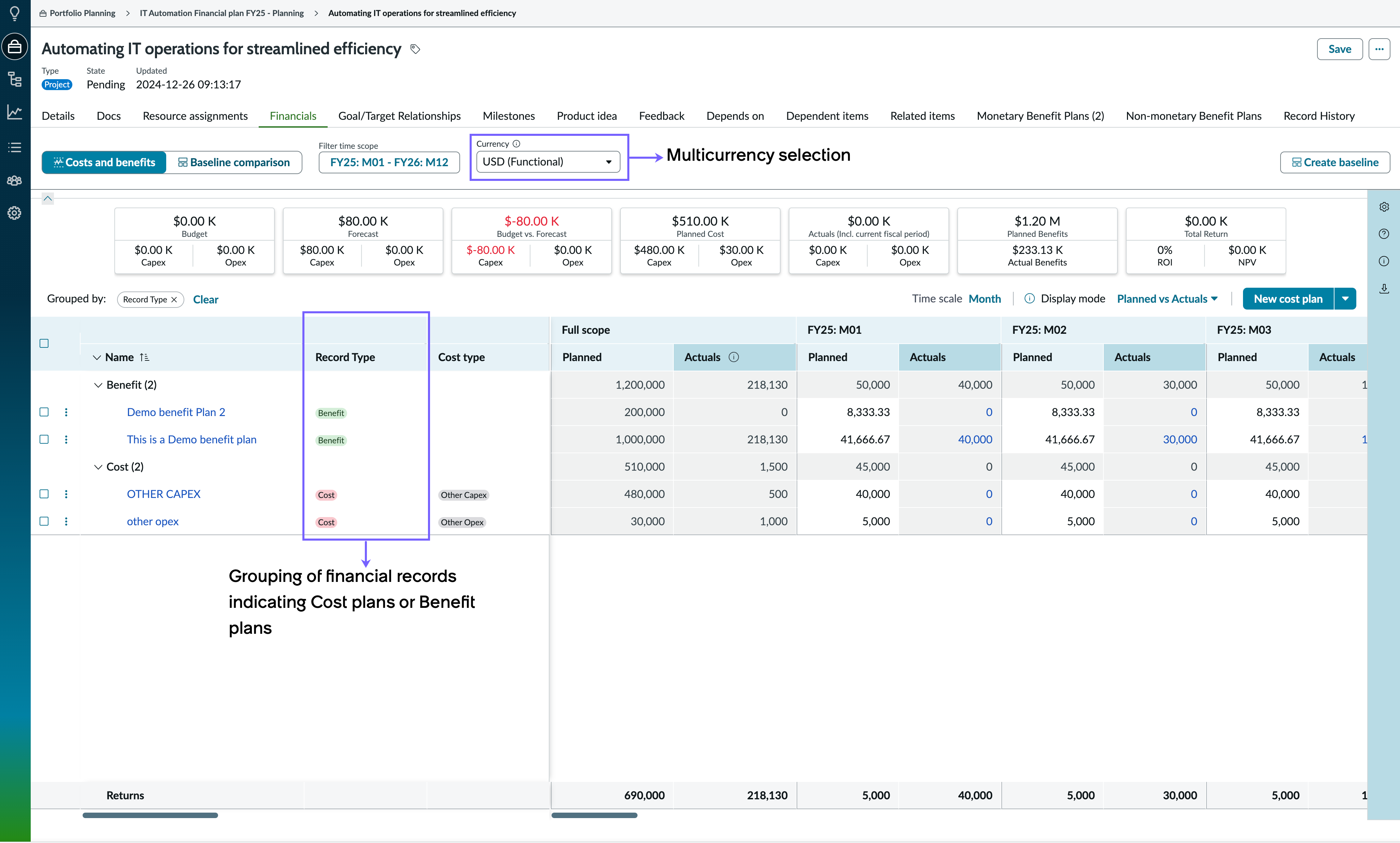Click the info icon on right panel
The image size is (1400, 843).
point(1384,261)
